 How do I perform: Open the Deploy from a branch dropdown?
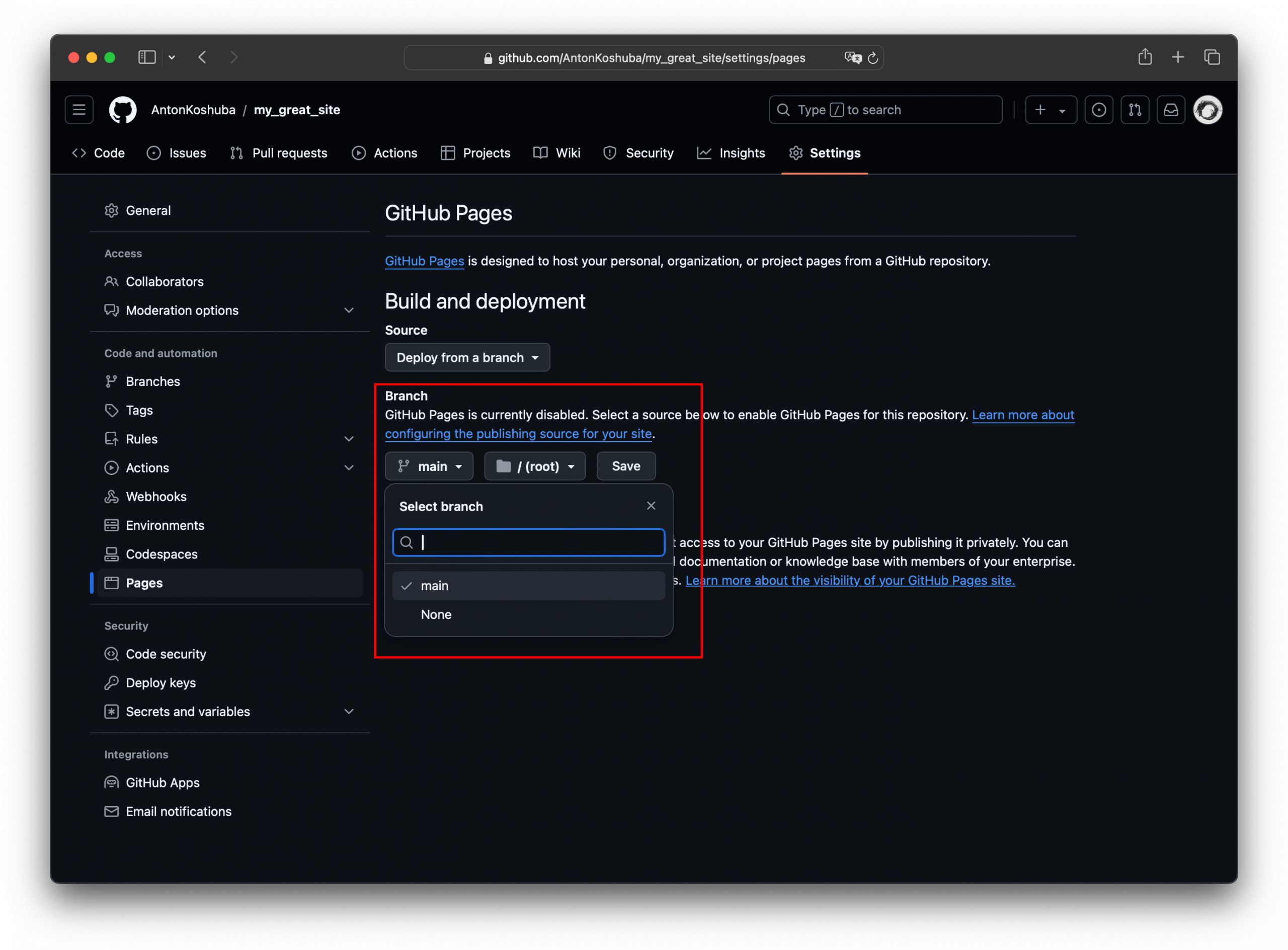467,357
